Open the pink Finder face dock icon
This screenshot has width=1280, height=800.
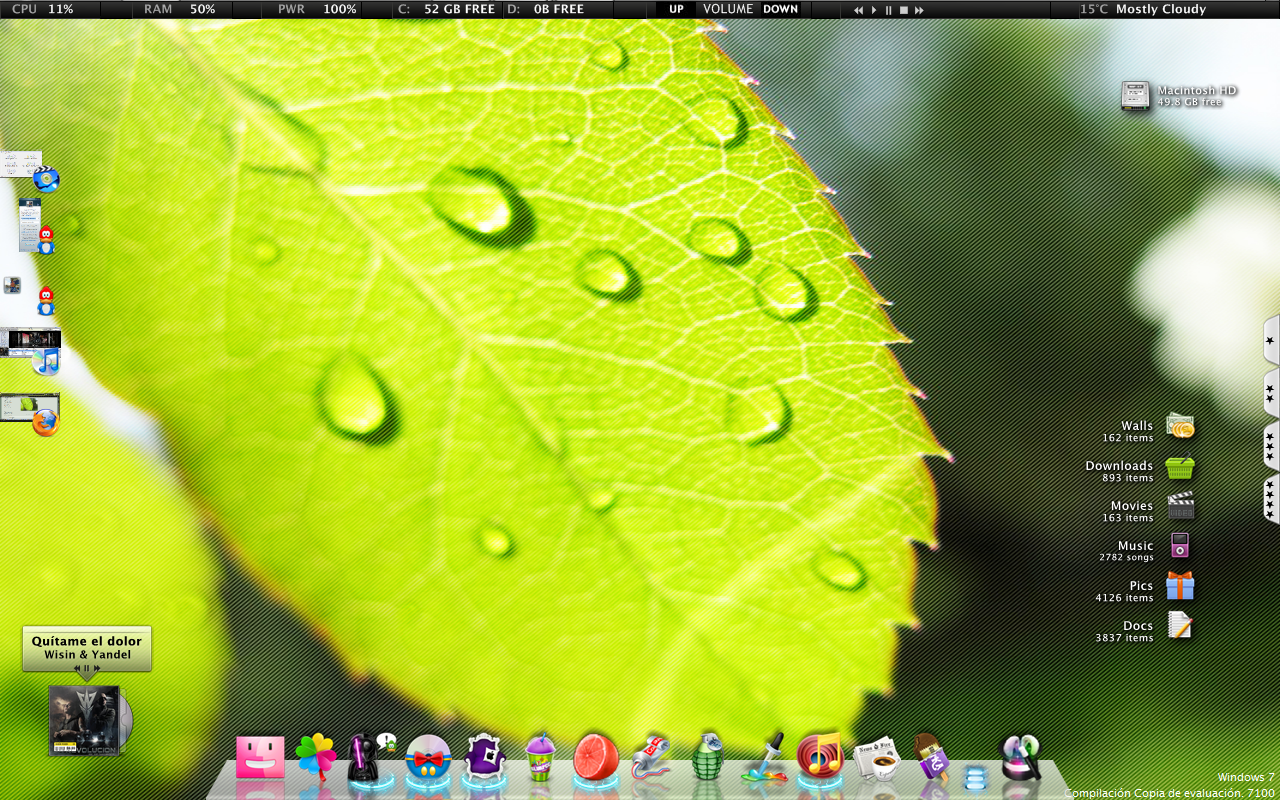click(x=260, y=757)
